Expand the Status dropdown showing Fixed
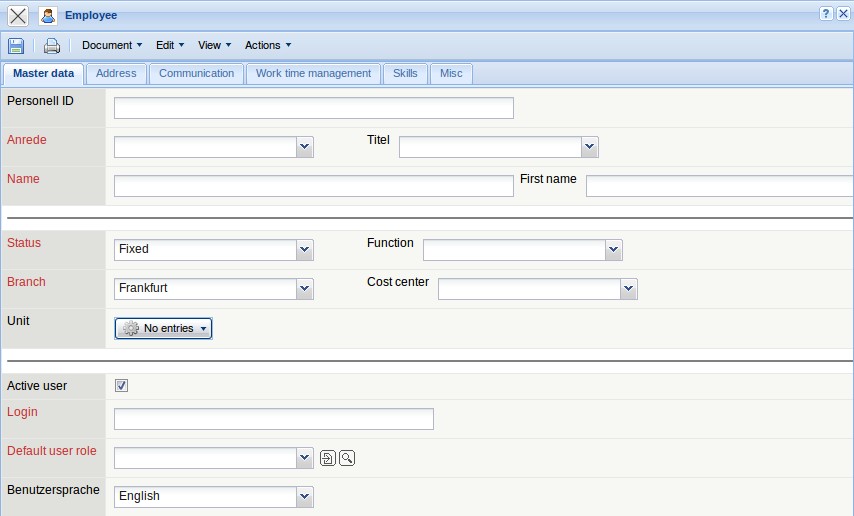Viewport: 854px width, 516px height. pyautogui.click(x=305, y=250)
